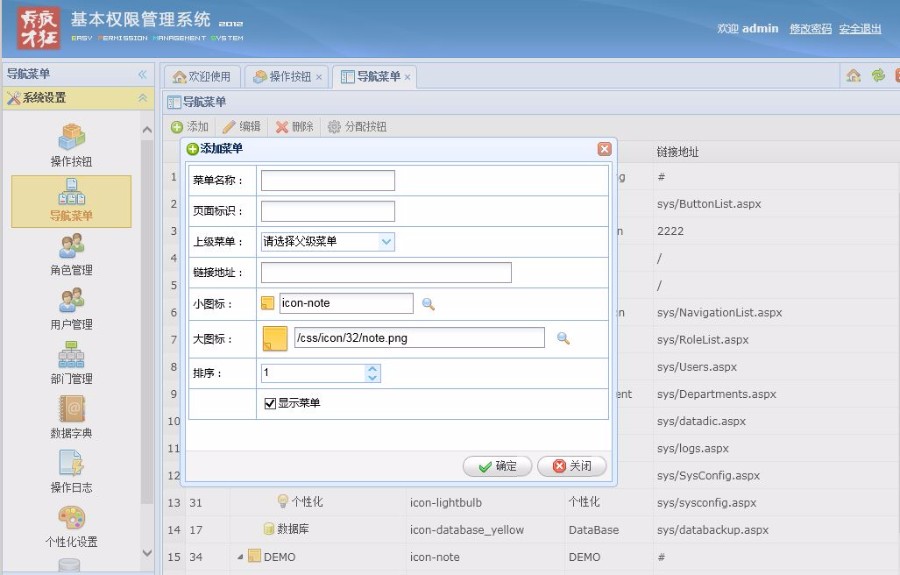Increase the 排序 spinner value

tap(373, 369)
